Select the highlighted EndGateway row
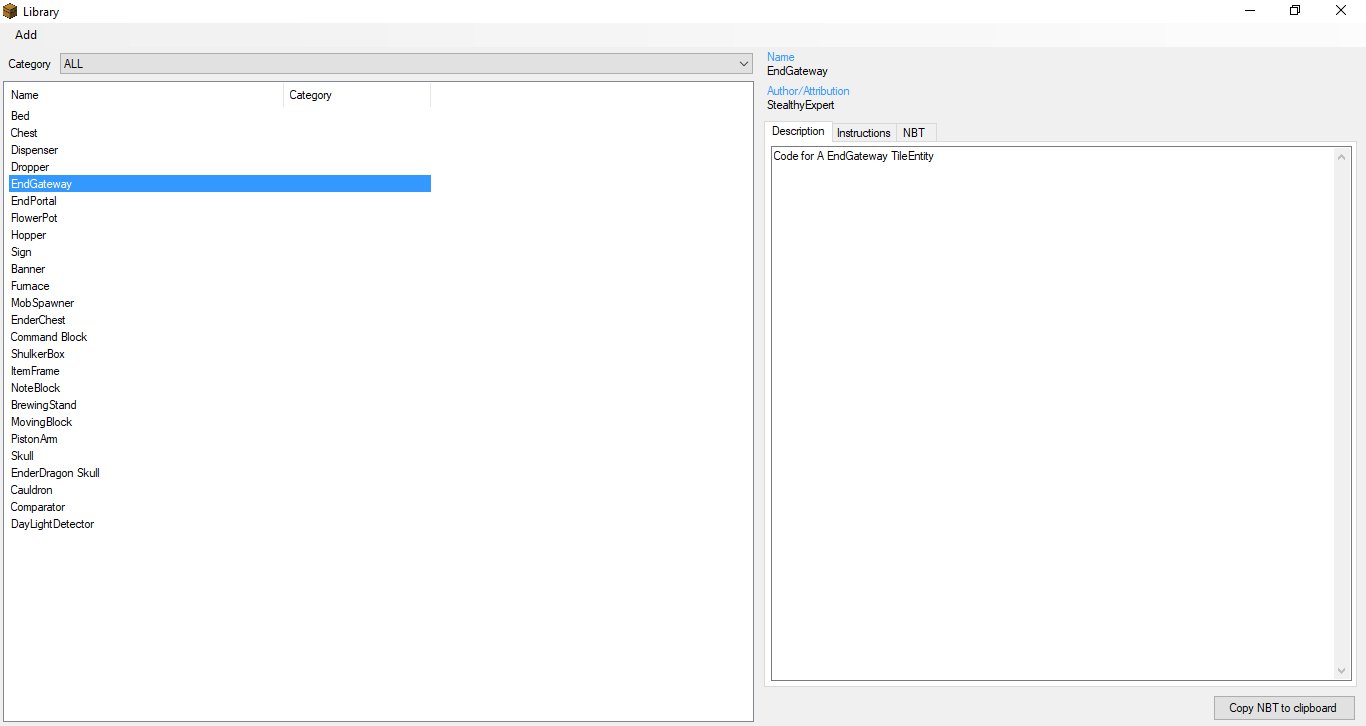1366x726 pixels. click(220, 184)
